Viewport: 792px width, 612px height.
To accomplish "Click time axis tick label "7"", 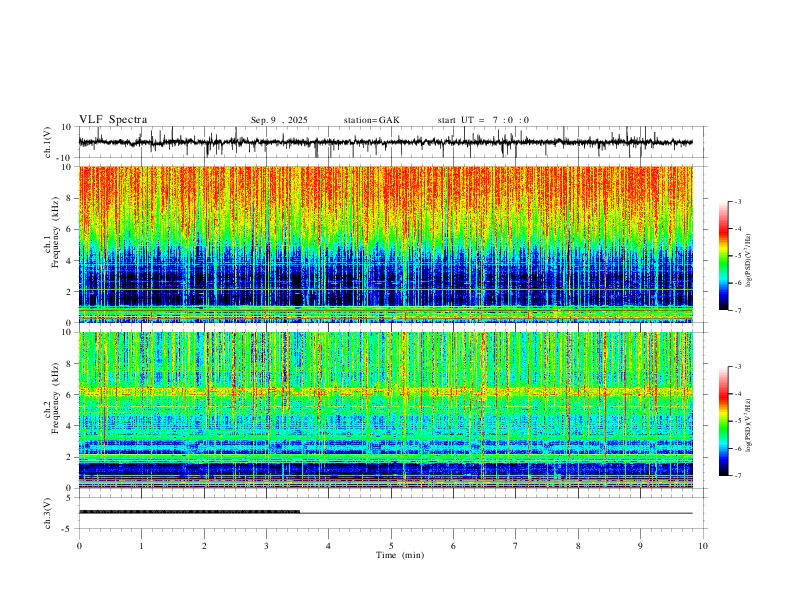I will [x=516, y=546].
